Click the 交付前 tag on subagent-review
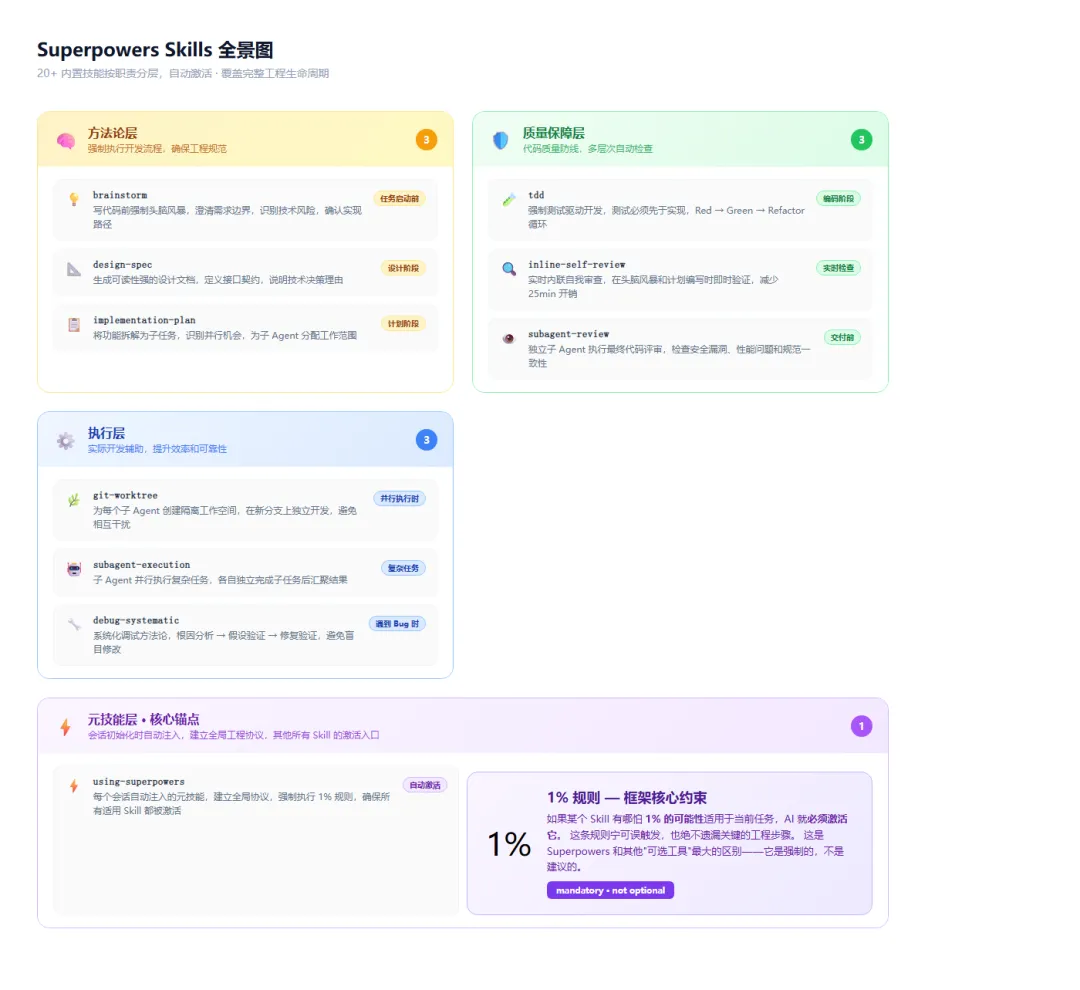Image resolution: width=1080 pixels, height=990 pixels. [x=842, y=338]
